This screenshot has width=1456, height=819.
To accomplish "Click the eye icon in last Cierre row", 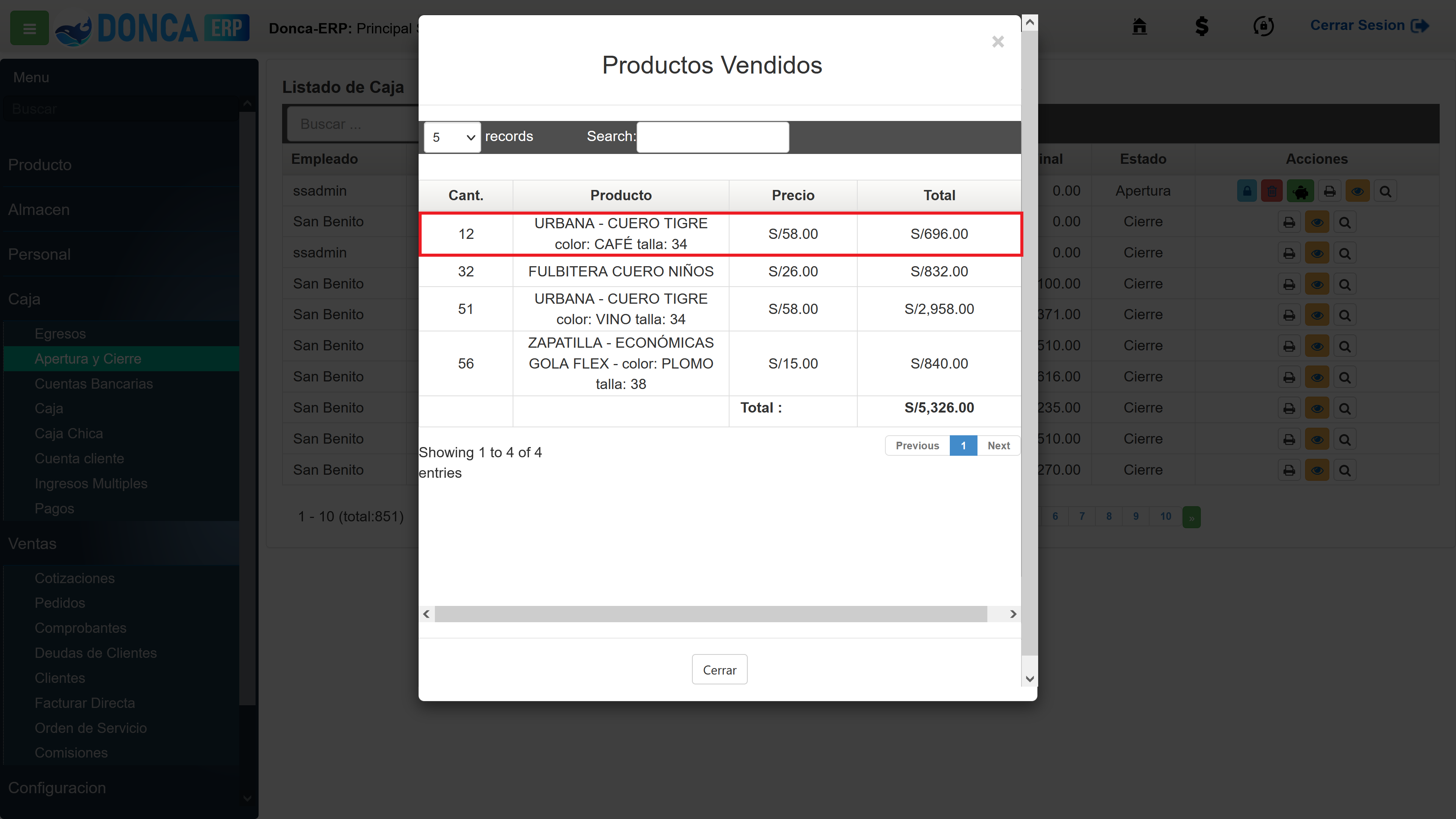I will pyautogui.click(x=1317, y=470).
